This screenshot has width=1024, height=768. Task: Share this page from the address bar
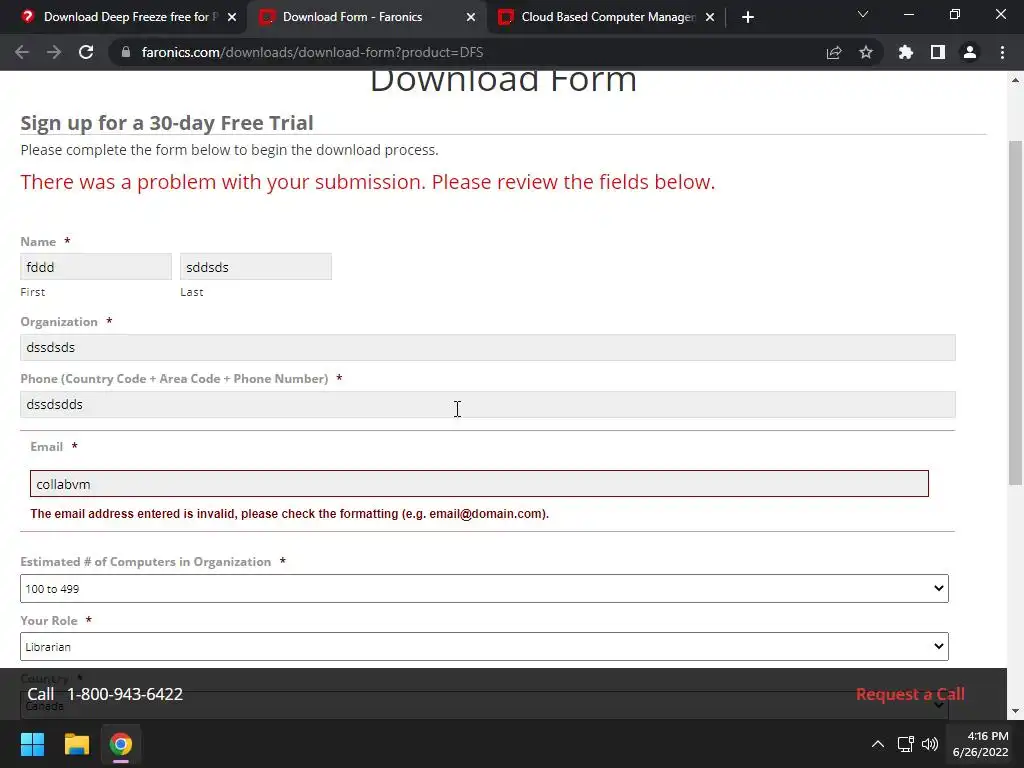point(834,52)
